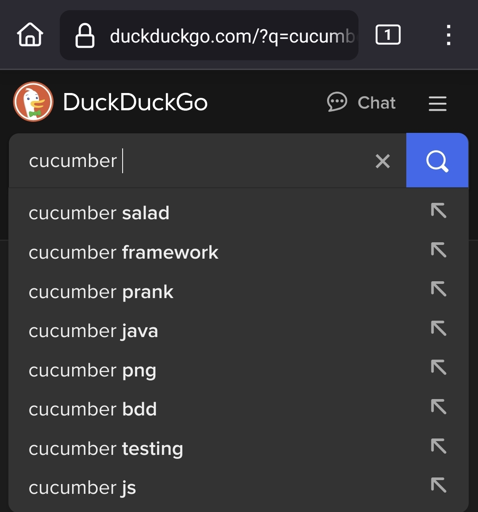
Task: Fill search with 'cucumber java' using arrow
Action: 438,328
